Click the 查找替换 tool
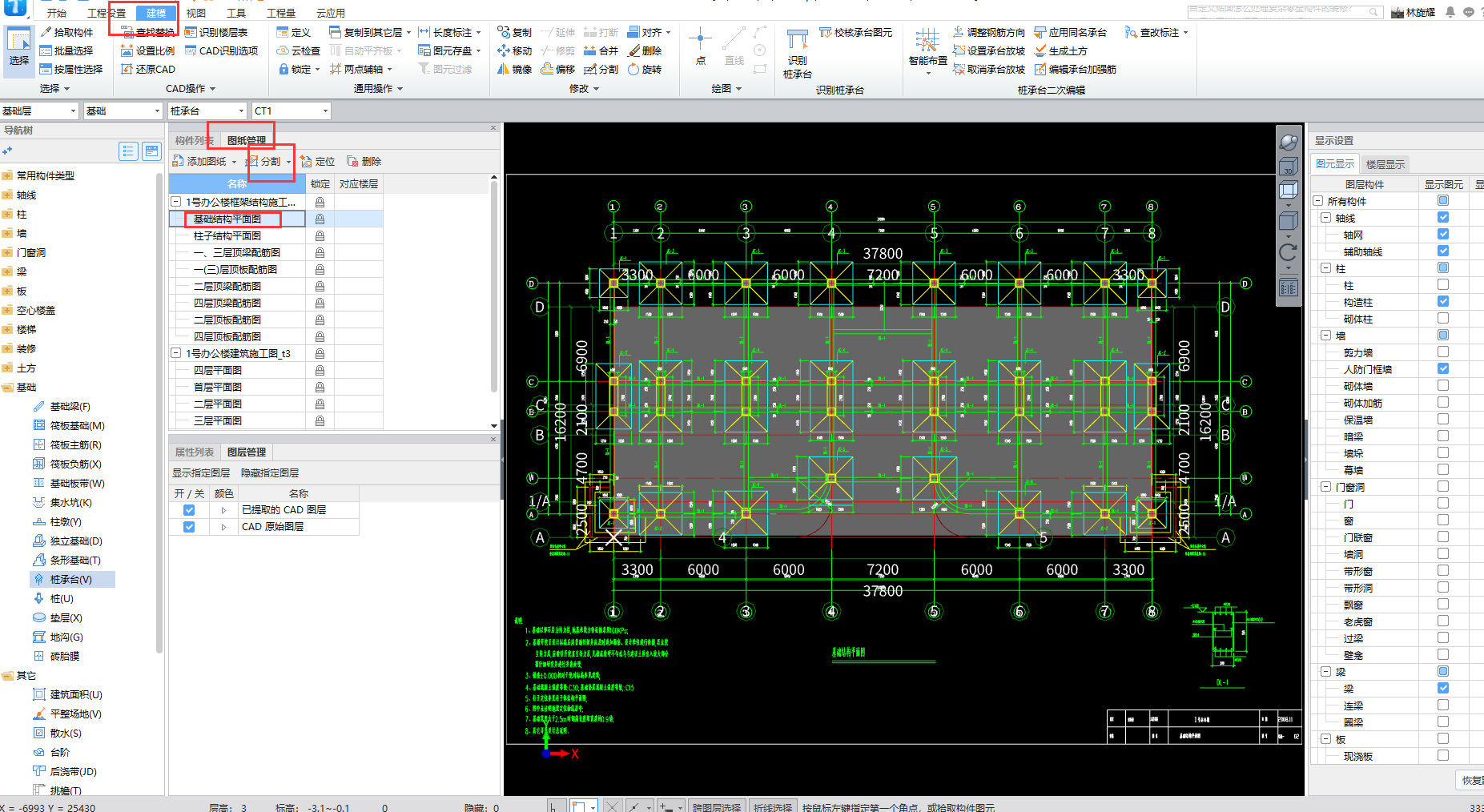The height and width of the screenshot is (812, 1484). [147, 32]
